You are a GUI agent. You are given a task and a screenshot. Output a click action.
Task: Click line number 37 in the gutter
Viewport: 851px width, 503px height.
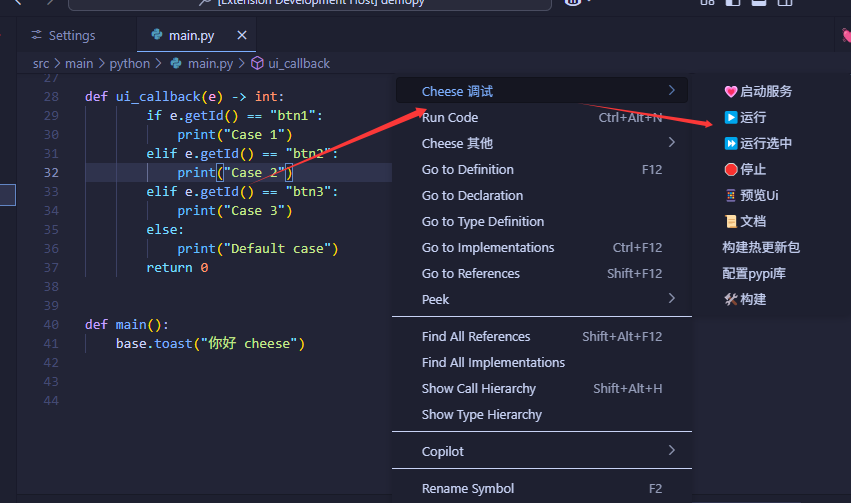coord(51,268)
